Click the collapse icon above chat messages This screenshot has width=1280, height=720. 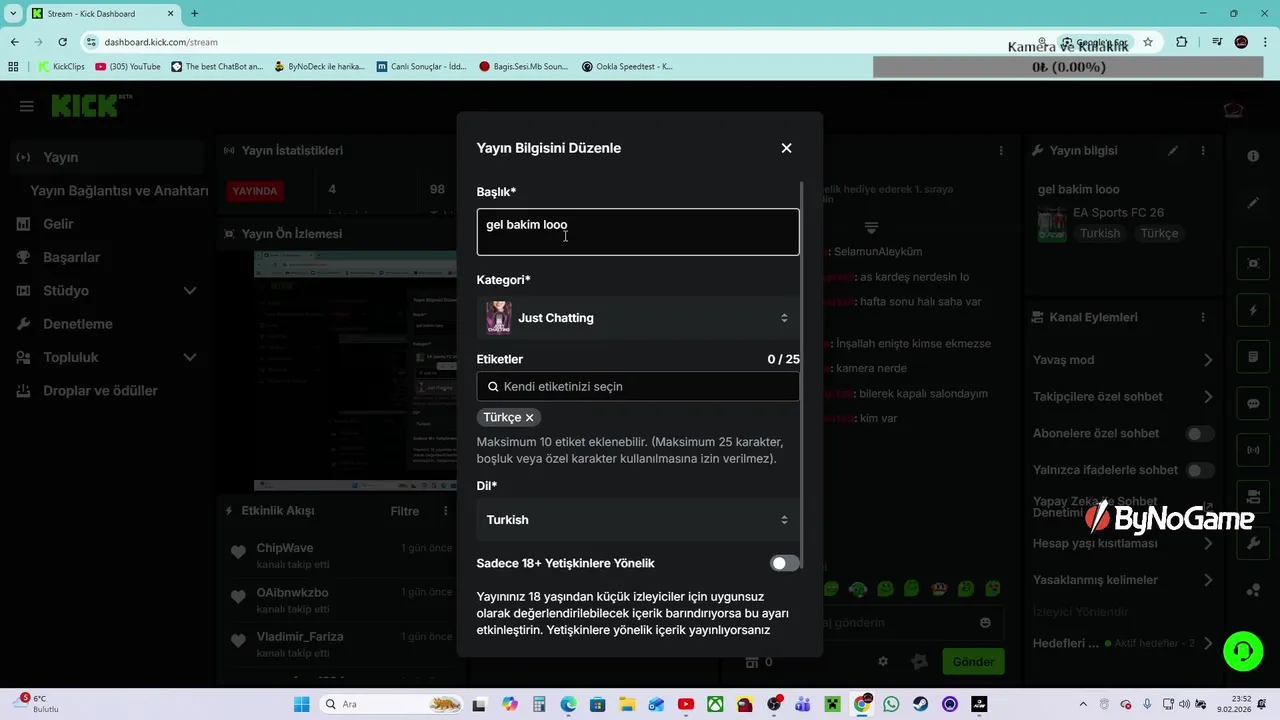[871, 228]
